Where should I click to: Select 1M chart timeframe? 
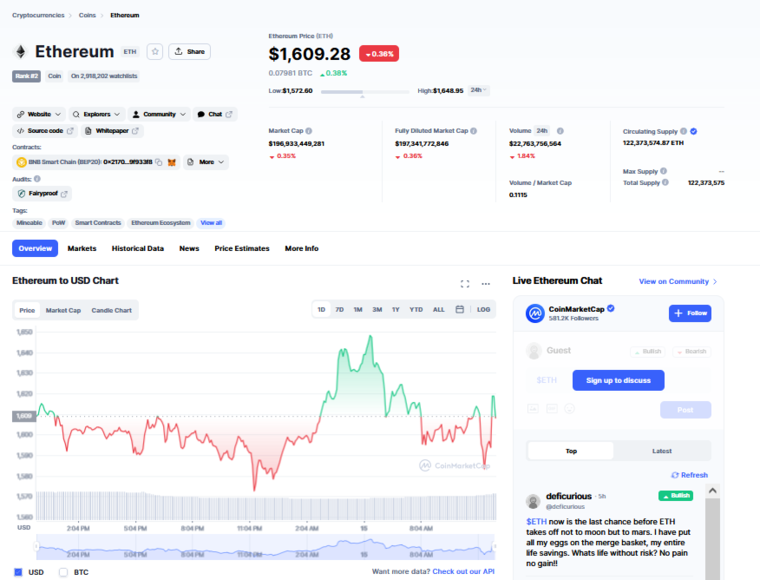pos(358,309)
